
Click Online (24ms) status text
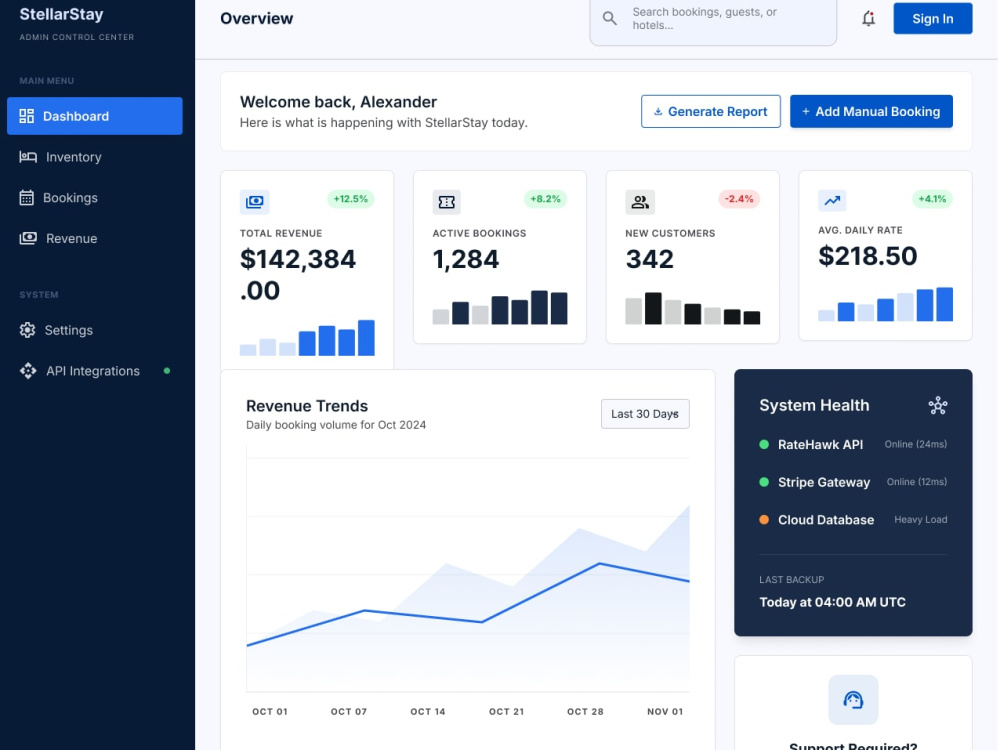pos(916,445)
